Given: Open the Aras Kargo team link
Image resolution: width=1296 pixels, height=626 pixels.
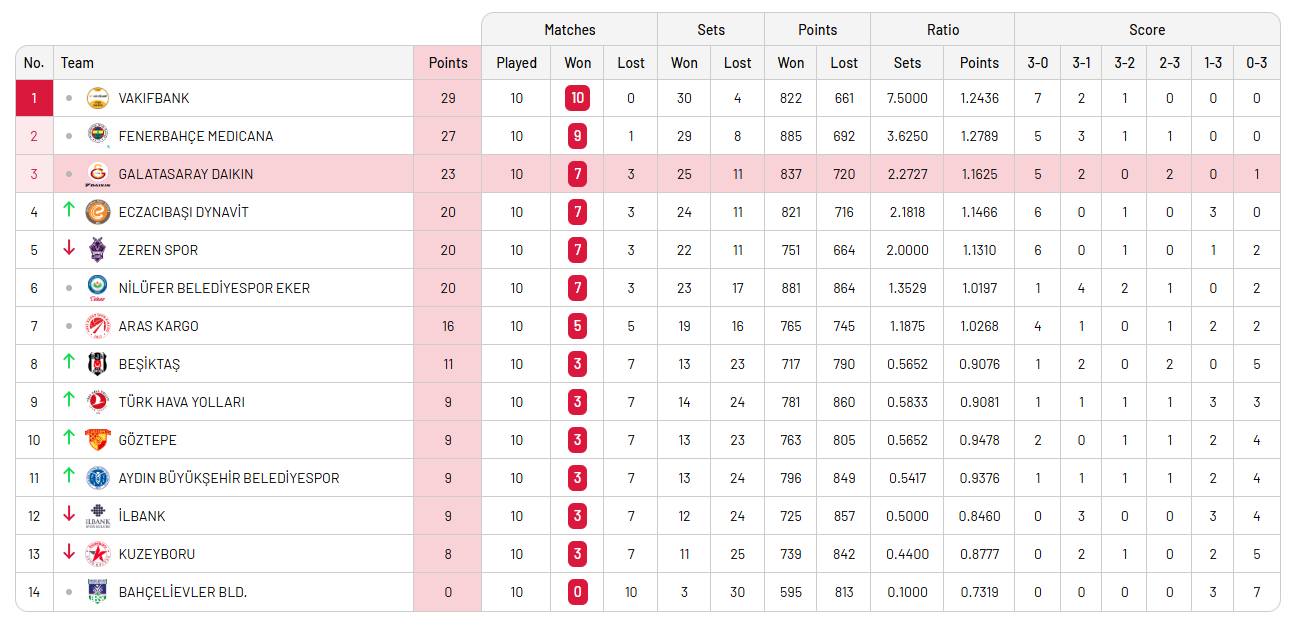Looking at the screenshot, I should [158, 326].
